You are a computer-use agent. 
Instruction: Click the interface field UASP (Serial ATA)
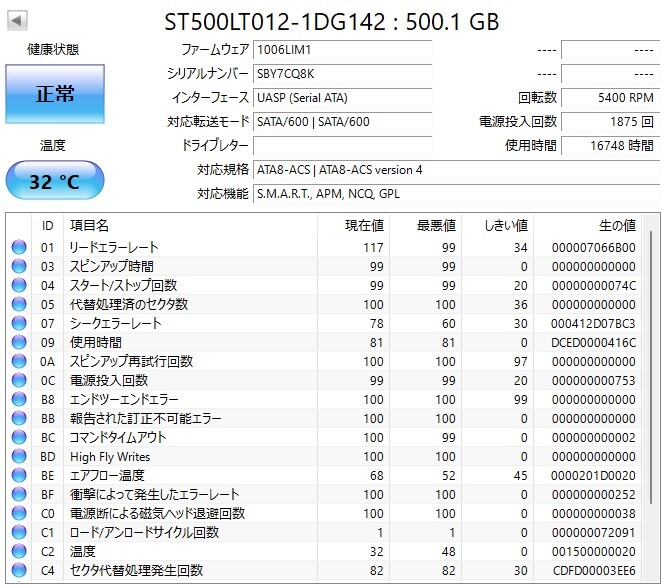click(x=343, y=98)
